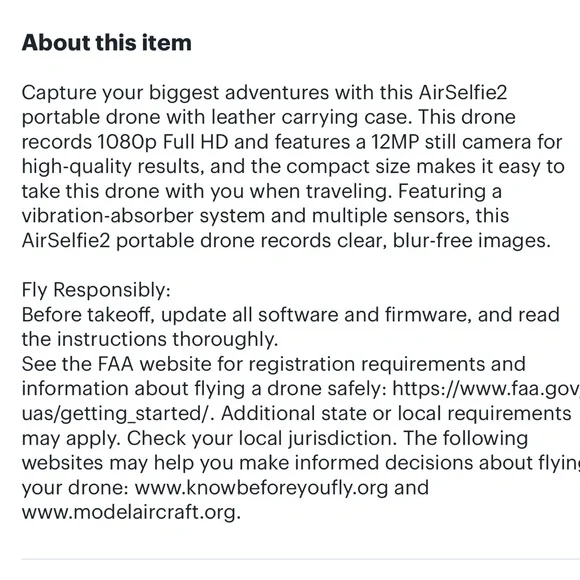Click the "vibration-absorber" word

pyautogui.click(x=108, y=216)
